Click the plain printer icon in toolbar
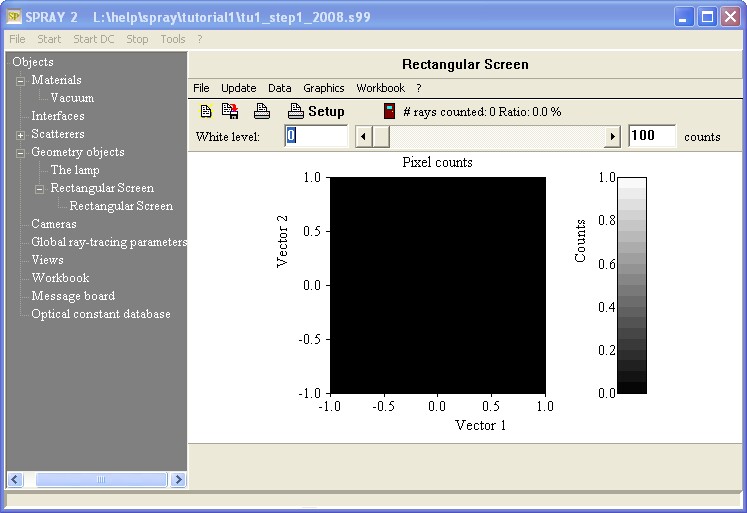This screenshot has height=513, width=747. click(261, 112)
